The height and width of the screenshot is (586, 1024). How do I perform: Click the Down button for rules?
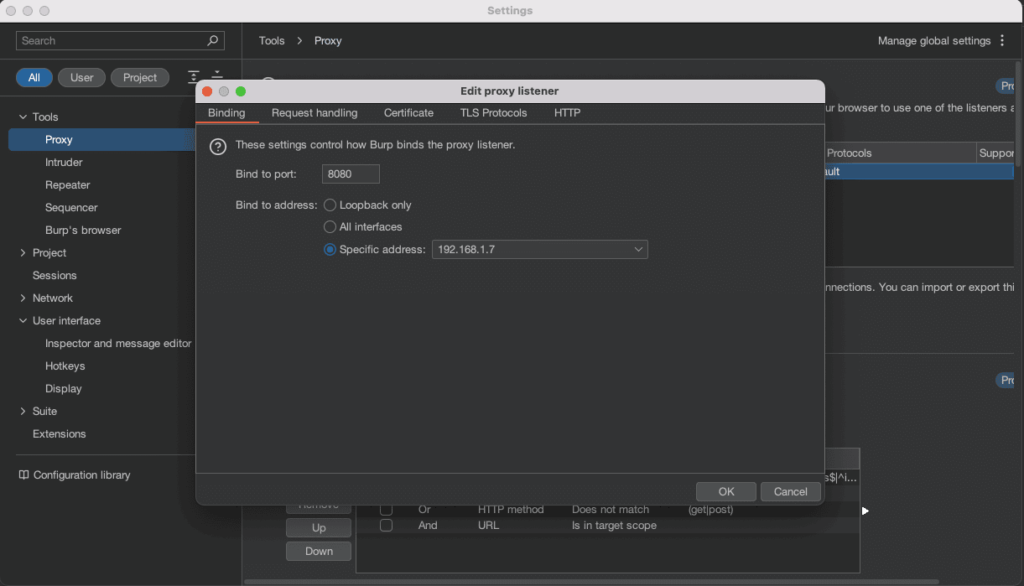[x=319, y=551]
